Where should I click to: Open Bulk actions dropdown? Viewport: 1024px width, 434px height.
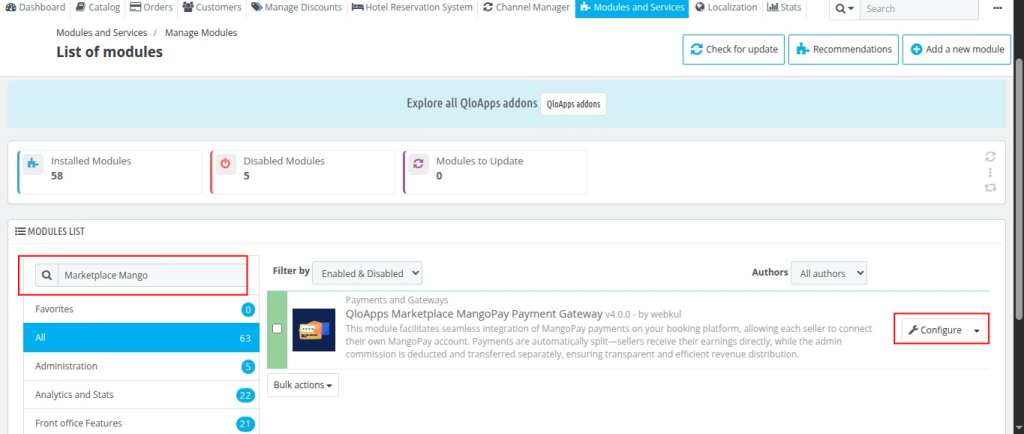pyautogui.click(x=303, y=385)
